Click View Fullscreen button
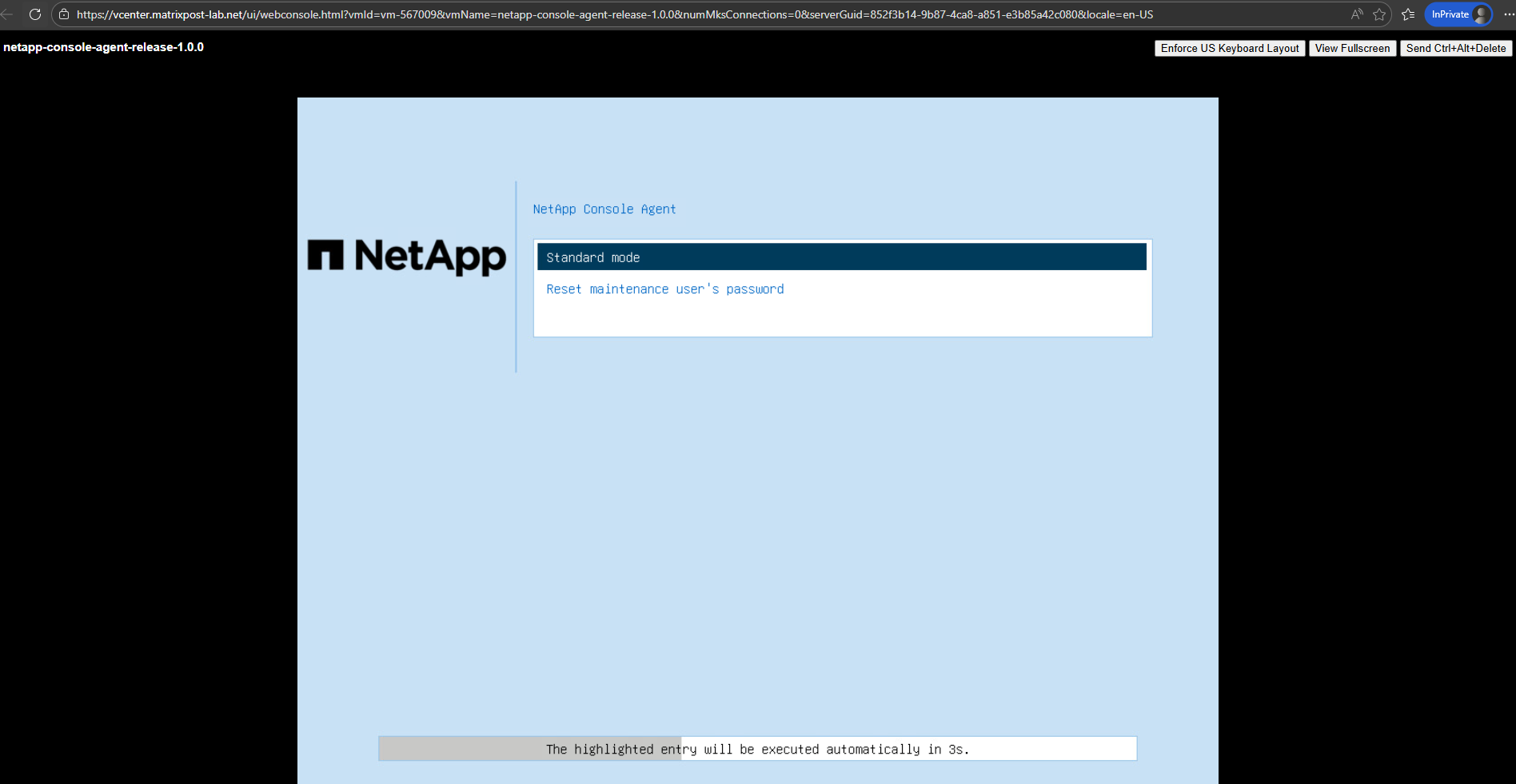This screenshot has width=1516, height=784. pos(1352,49)
